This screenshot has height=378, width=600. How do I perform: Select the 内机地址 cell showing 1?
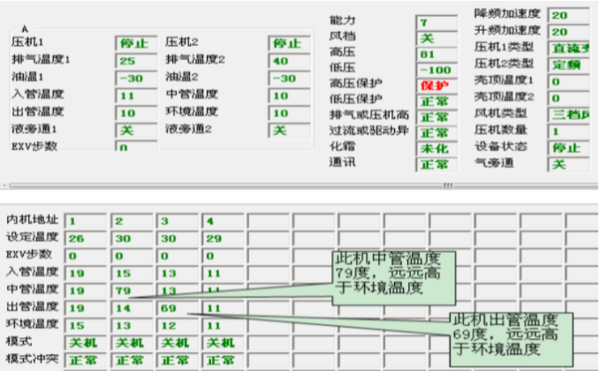pyautogui.click(x=86, y=221)
